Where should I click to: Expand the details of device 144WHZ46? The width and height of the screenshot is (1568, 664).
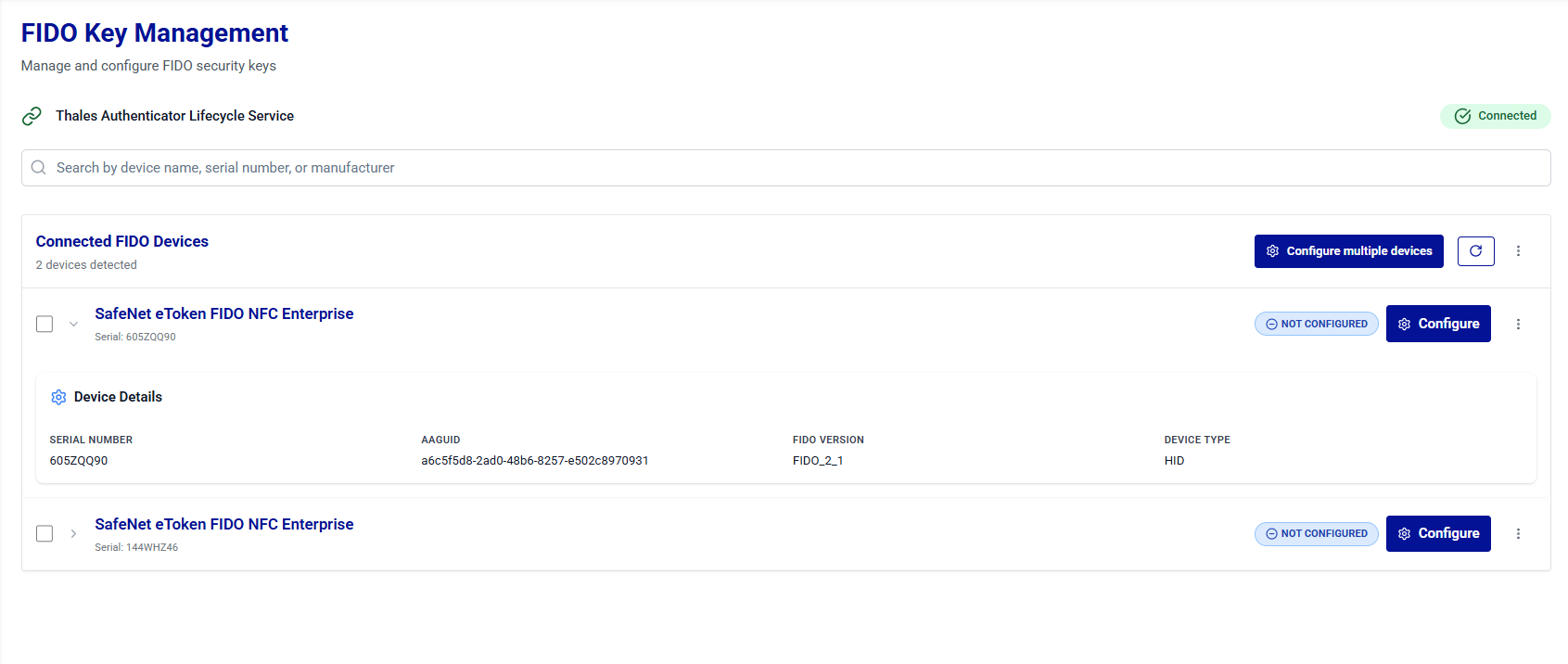[x=73, y=533]
